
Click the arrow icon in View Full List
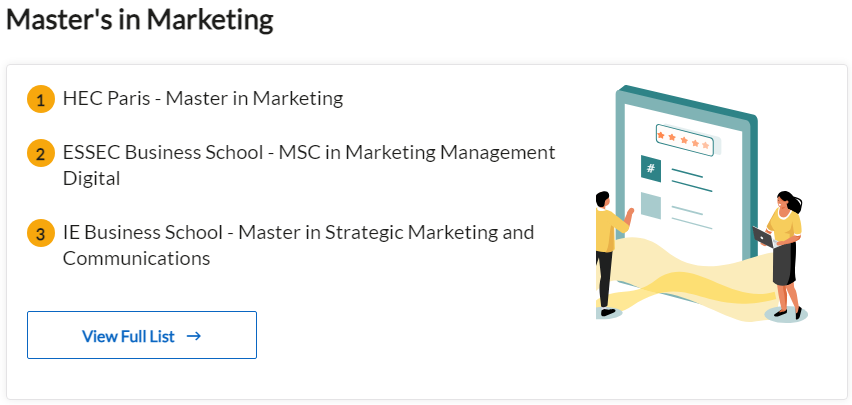pyautogui.click(x=193, y=337)
